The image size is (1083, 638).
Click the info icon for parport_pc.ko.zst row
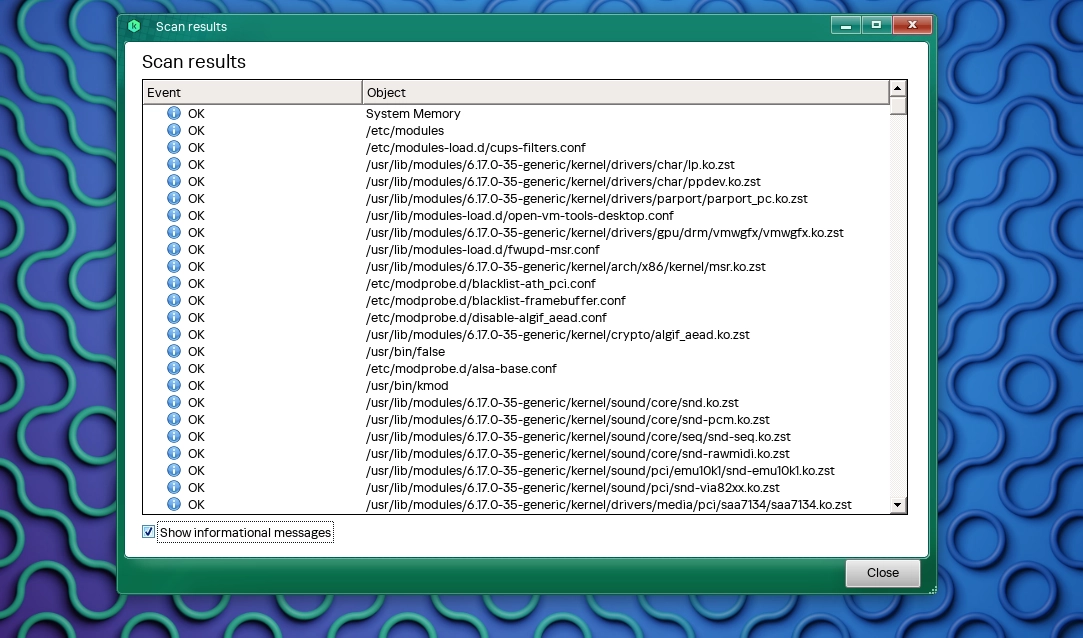[174, 198]
